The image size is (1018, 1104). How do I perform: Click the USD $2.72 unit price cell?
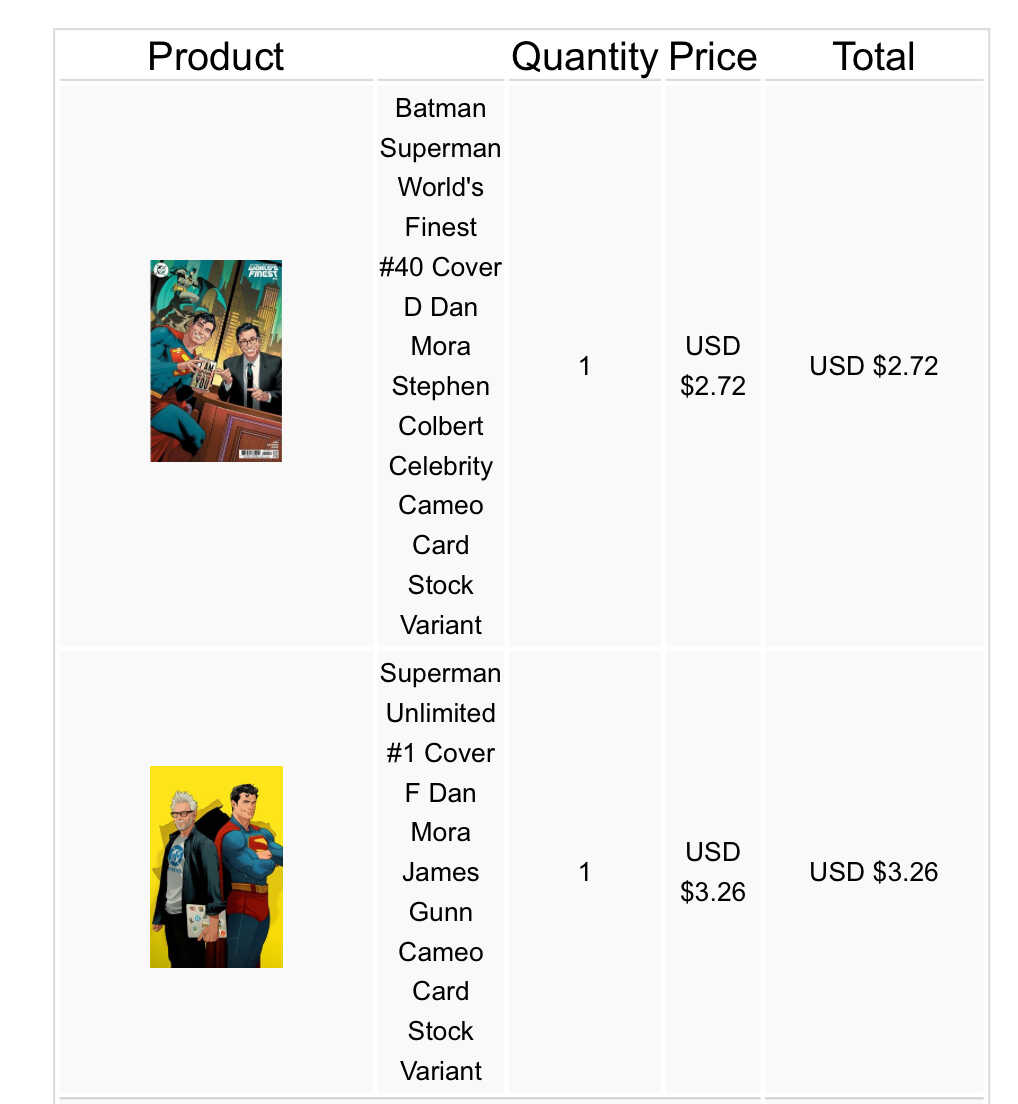(x=712, y=366)
